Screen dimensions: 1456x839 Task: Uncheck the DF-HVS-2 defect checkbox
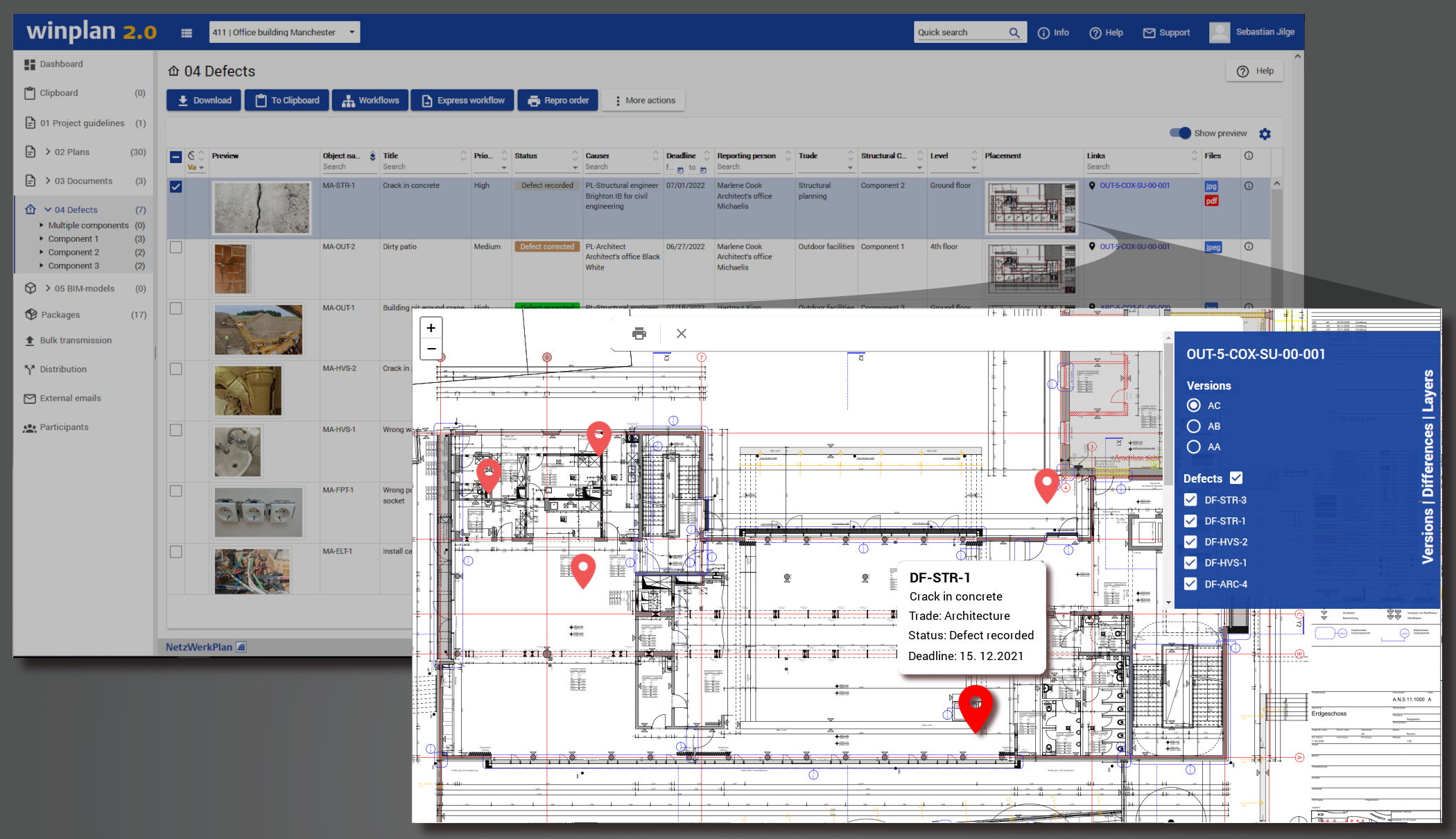1190,542
